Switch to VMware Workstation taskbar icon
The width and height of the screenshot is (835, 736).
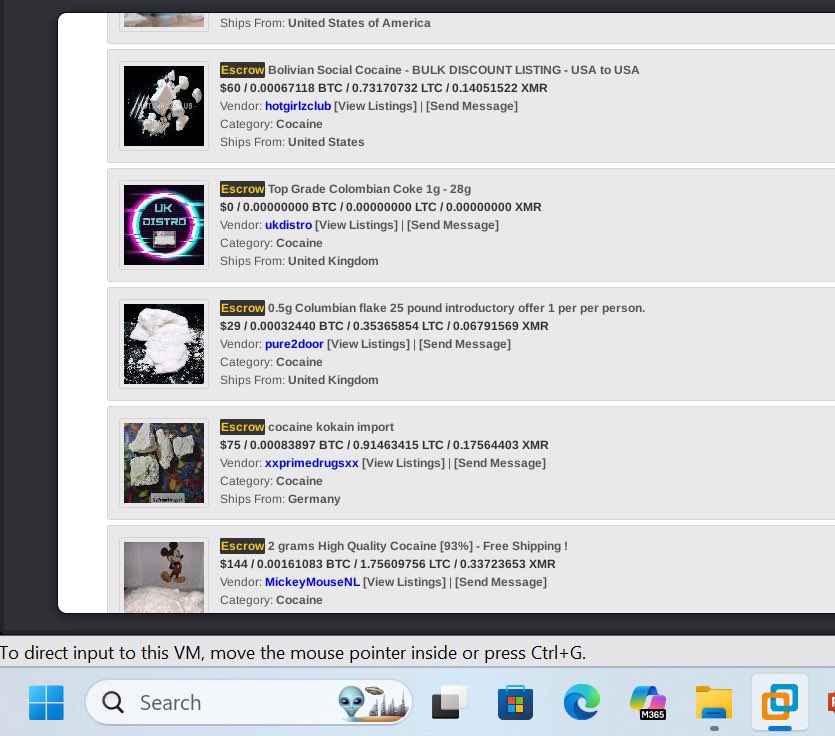(x=780, y=702)
